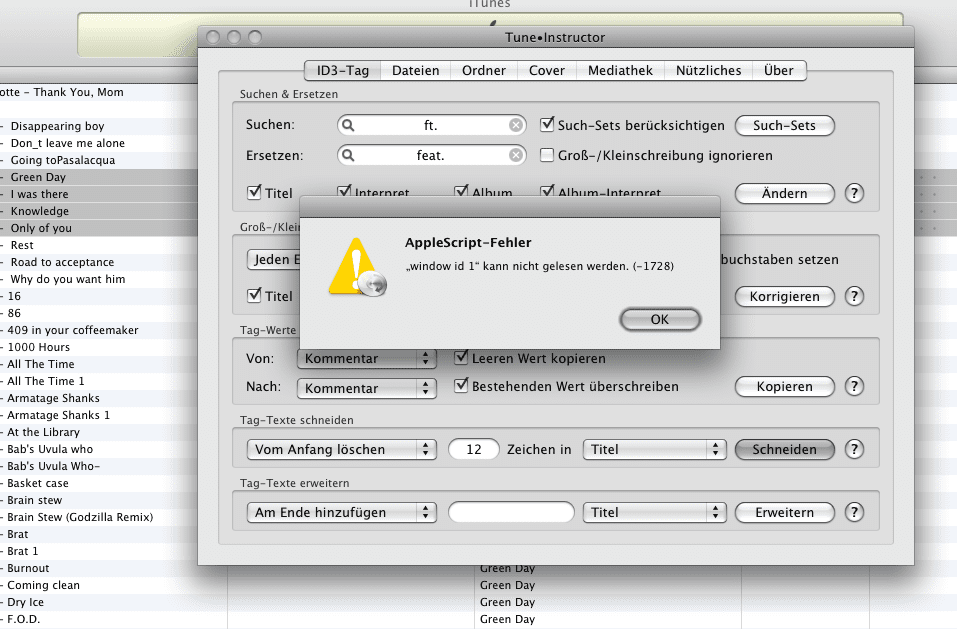957x629 pixels.
Task: Click the Such-Sets button
Action: [x=784, y=126]
